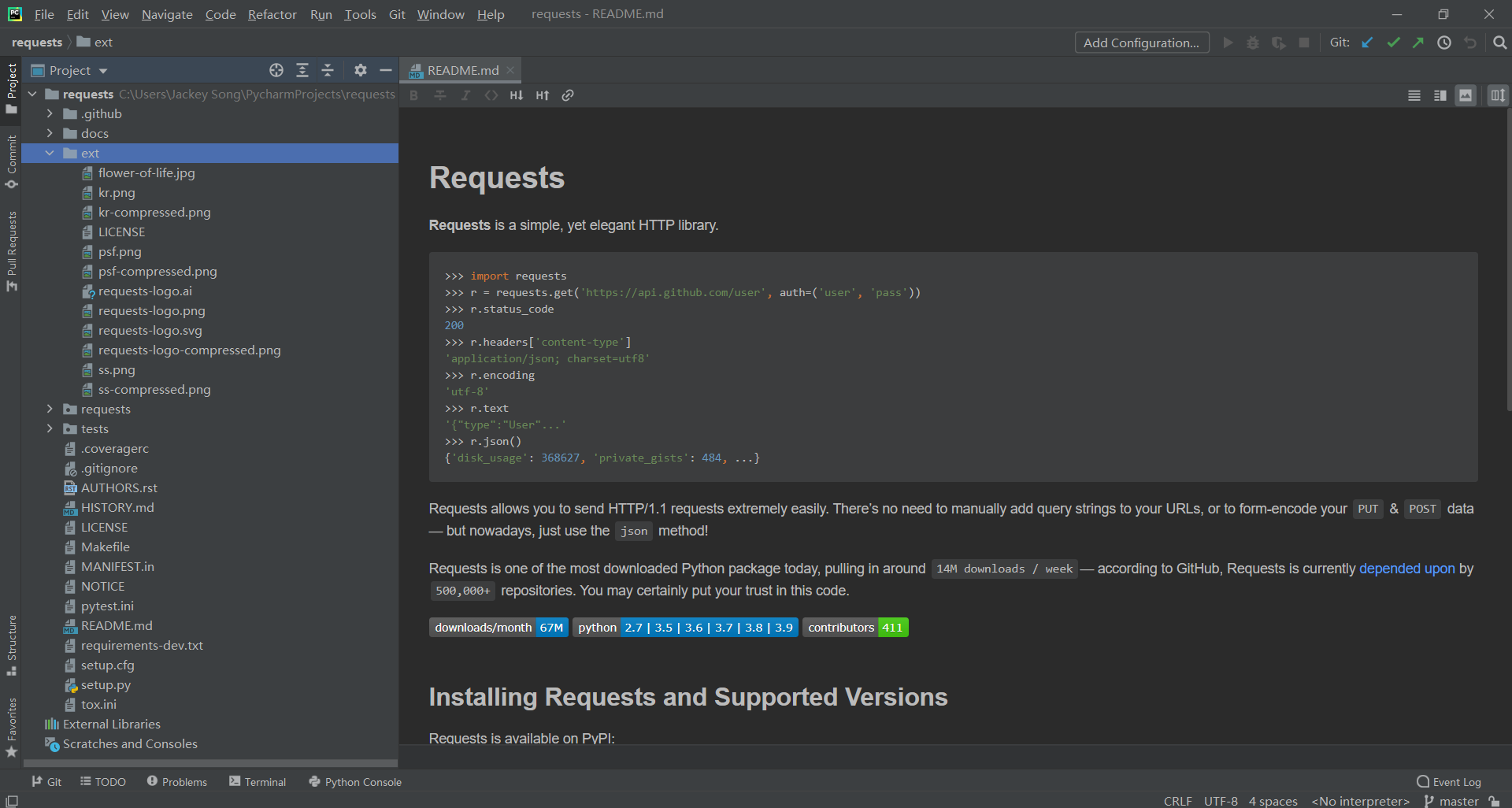Click the Git rollback icon
The image size is (1512, 808).
click(x=1470, y=43)
